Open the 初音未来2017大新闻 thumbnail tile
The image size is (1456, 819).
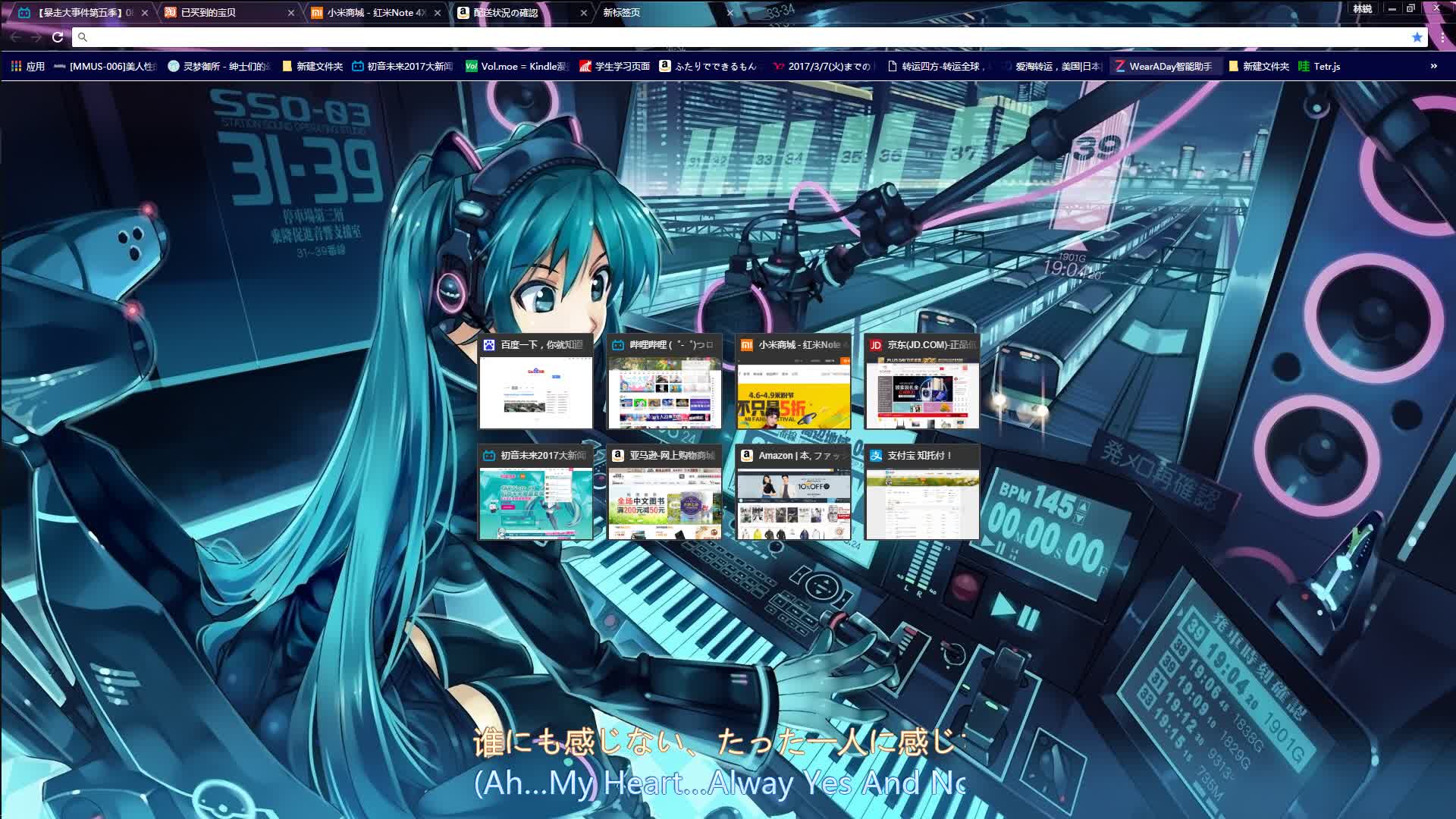[535, 492]
